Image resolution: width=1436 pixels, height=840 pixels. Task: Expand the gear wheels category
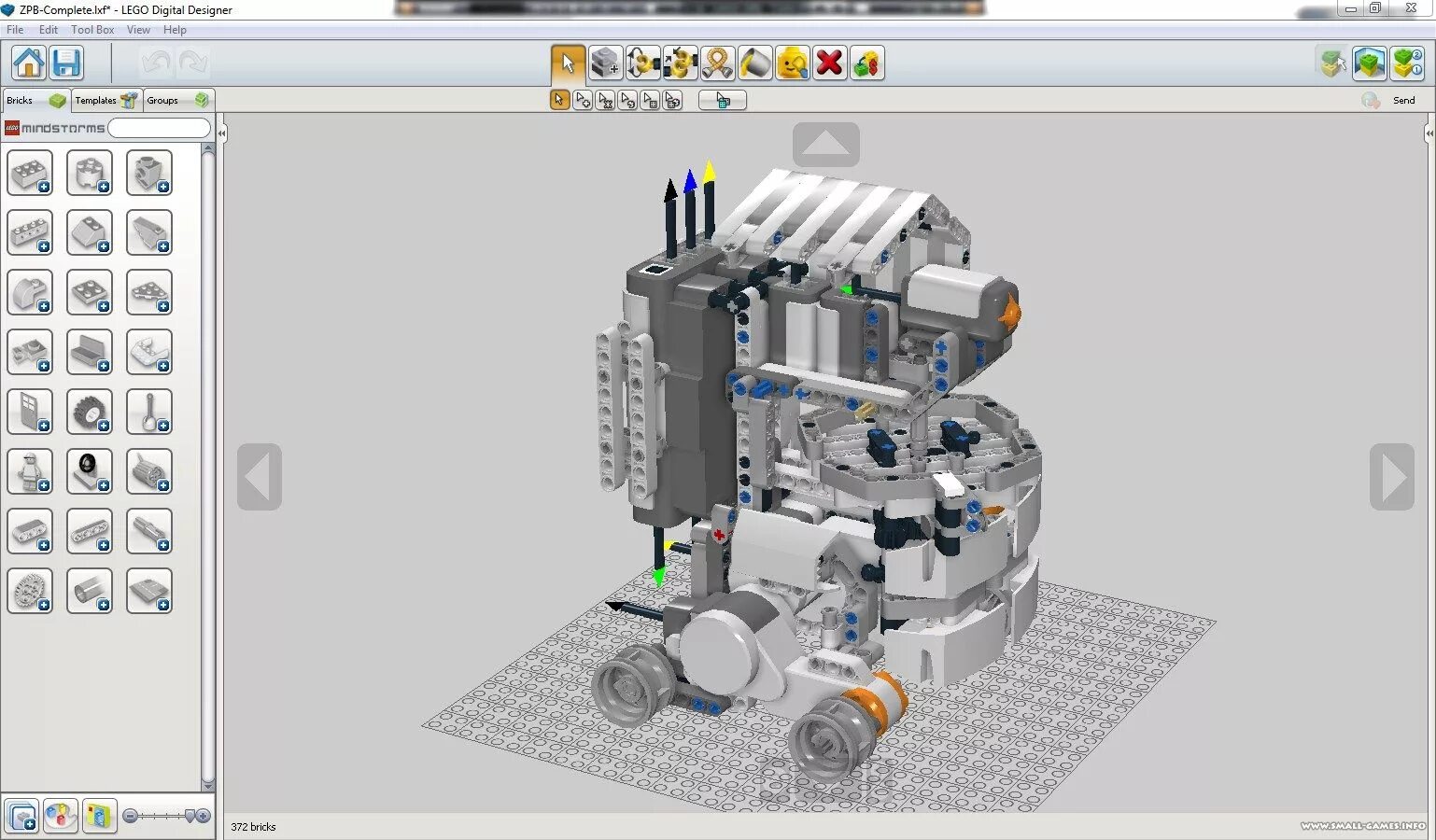(30, 591)
